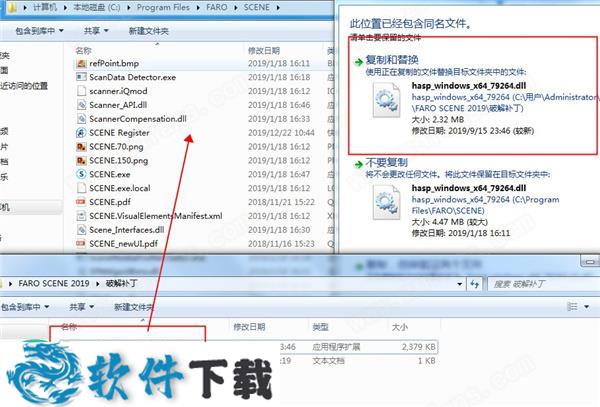Click date 2019/1/18 16:47 of SCENE.exe

pyautogui.click(x=279, y=174)
